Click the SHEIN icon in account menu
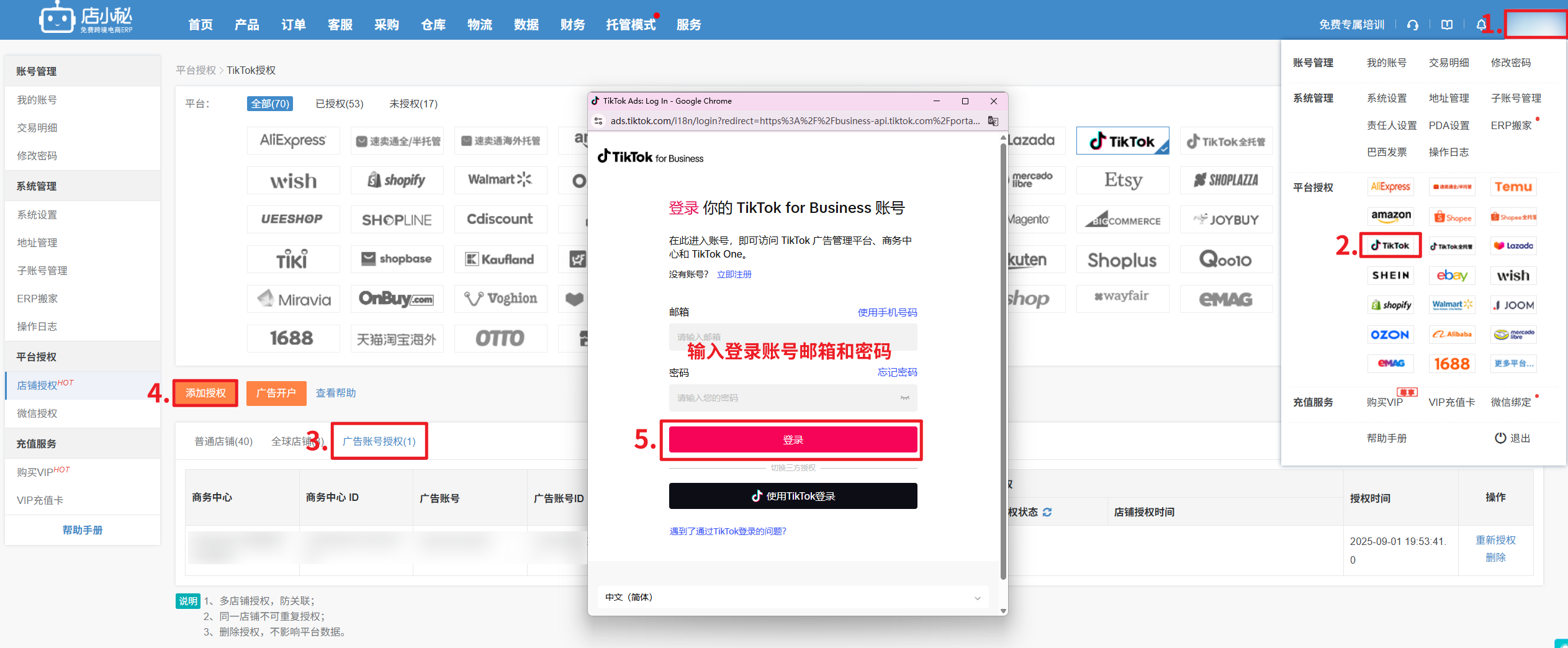Image resolution: width=1568 pixels, height=648 pixels. tap(1390, 275)
